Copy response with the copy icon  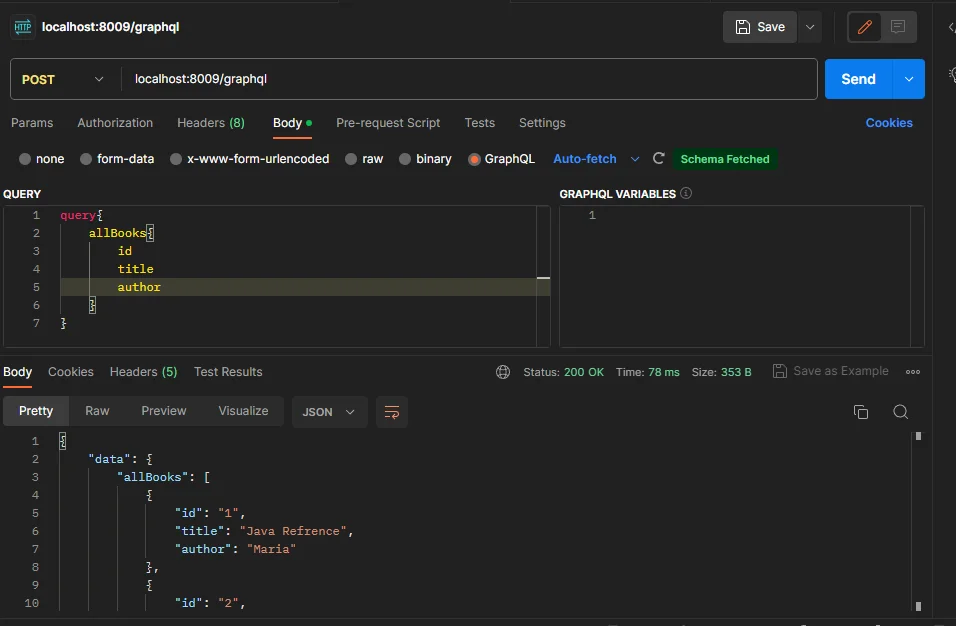pyautogui.click(x=861, y=412)
